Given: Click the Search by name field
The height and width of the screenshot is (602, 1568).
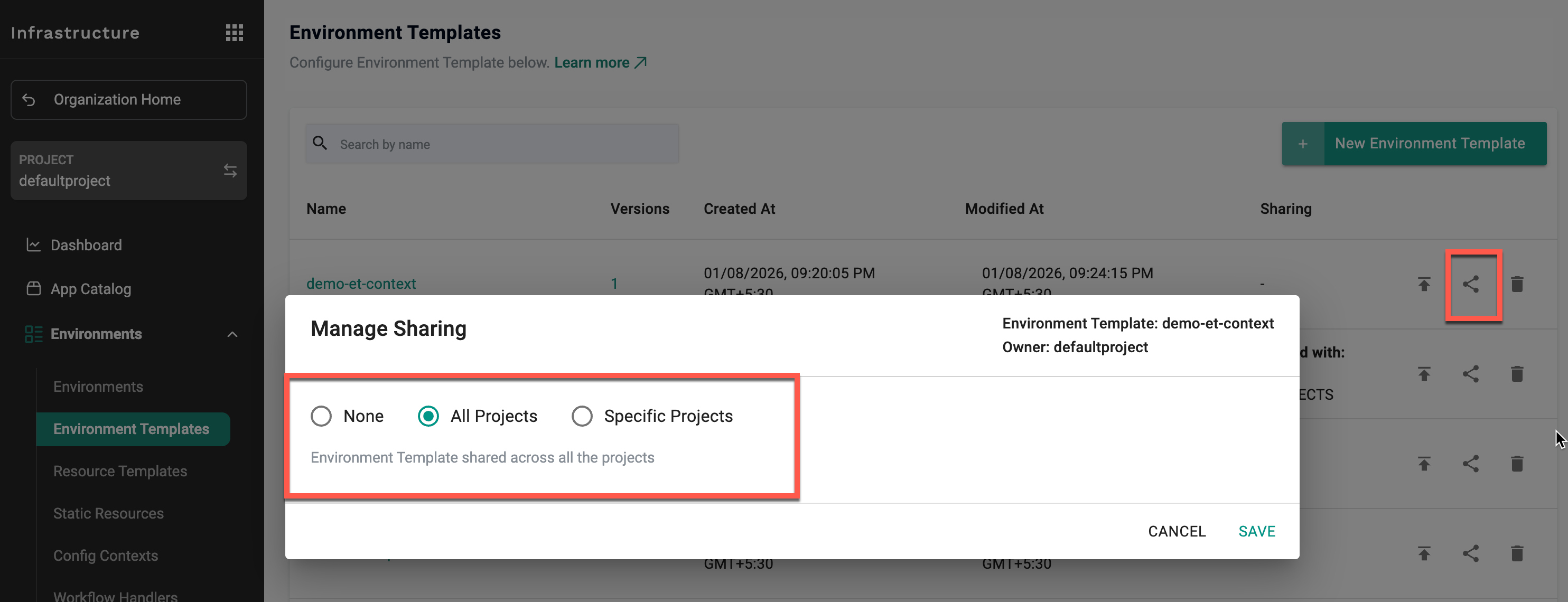Looking at the screenshot, I should coord(505,144).
